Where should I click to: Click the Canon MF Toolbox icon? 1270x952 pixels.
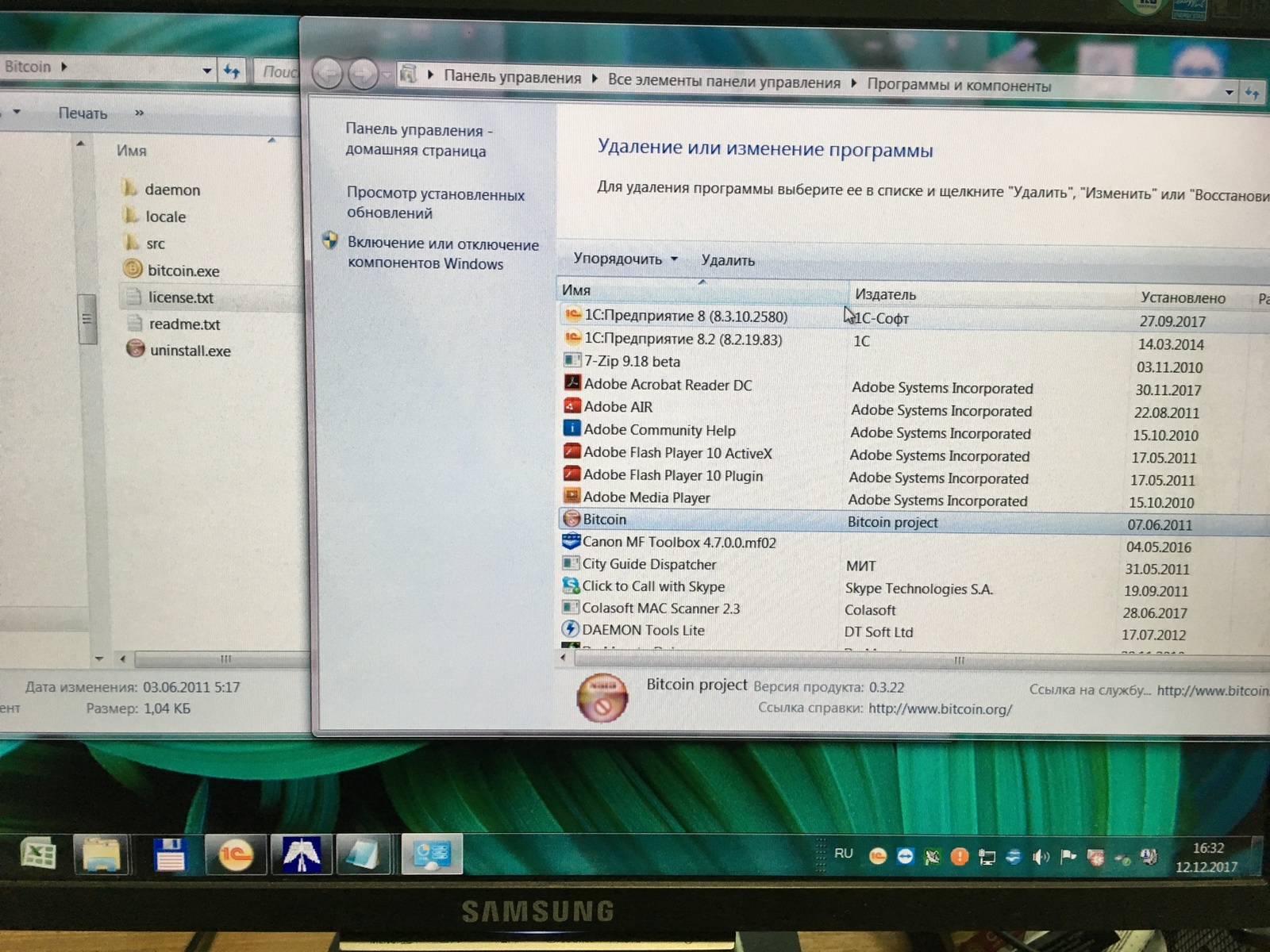(571, 541)
